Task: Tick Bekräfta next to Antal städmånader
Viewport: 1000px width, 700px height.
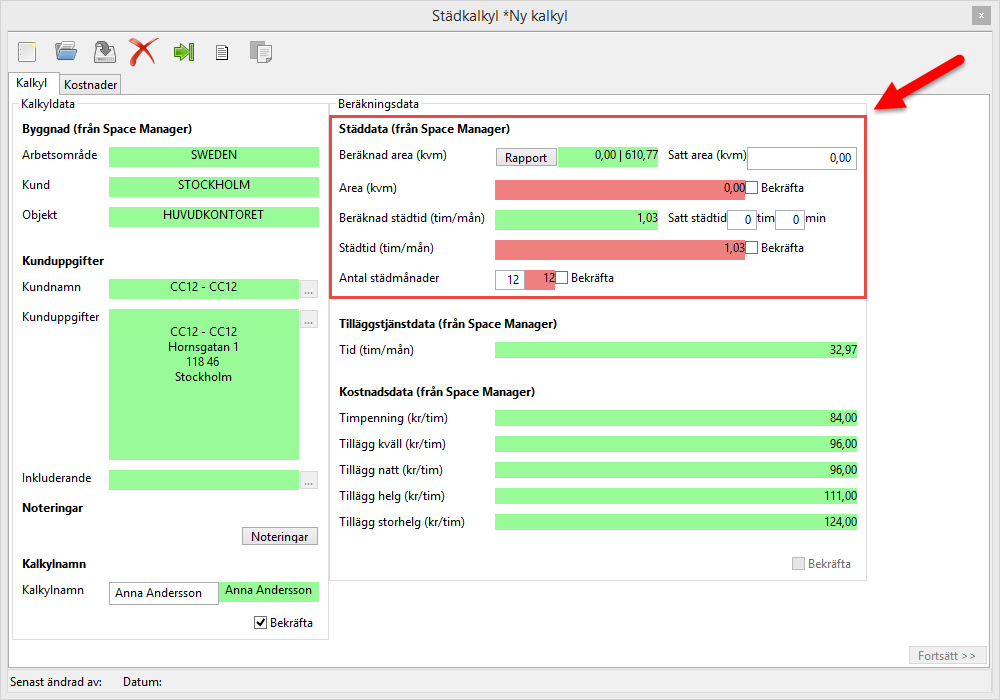Action: pyautogui.click(x=562, y=278)
